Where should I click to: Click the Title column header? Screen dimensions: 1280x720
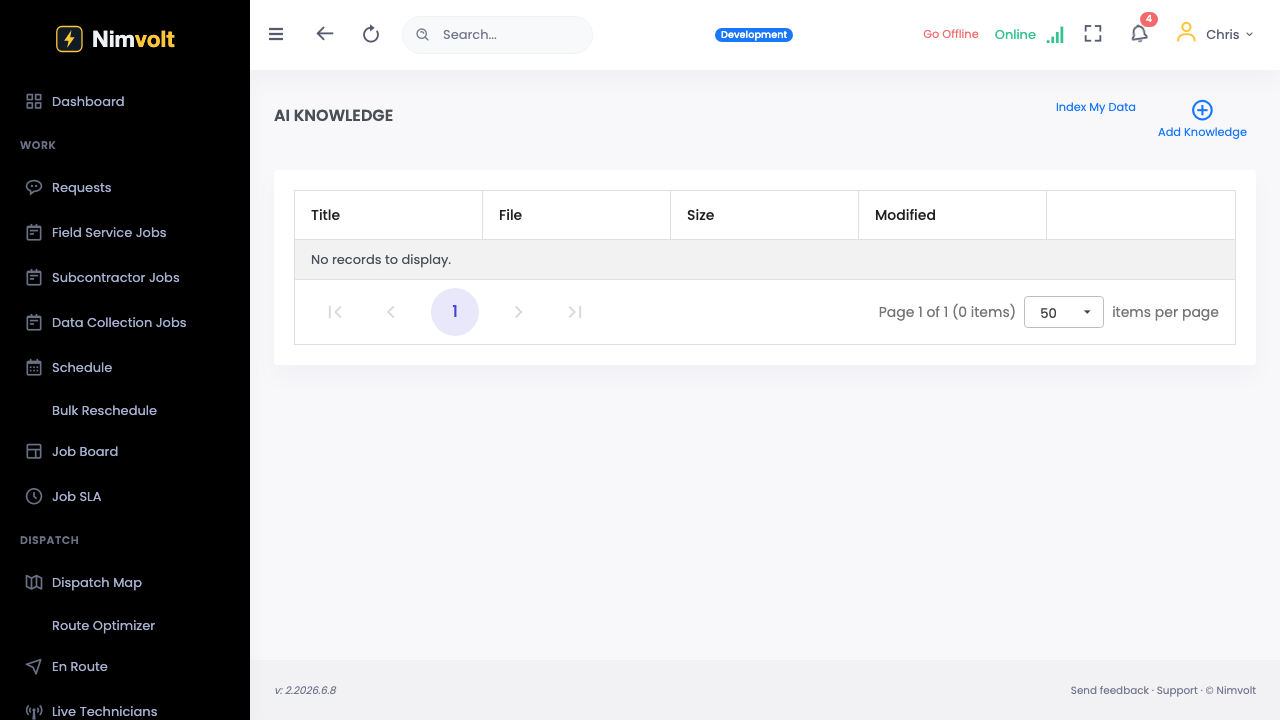tap(388, 215)
